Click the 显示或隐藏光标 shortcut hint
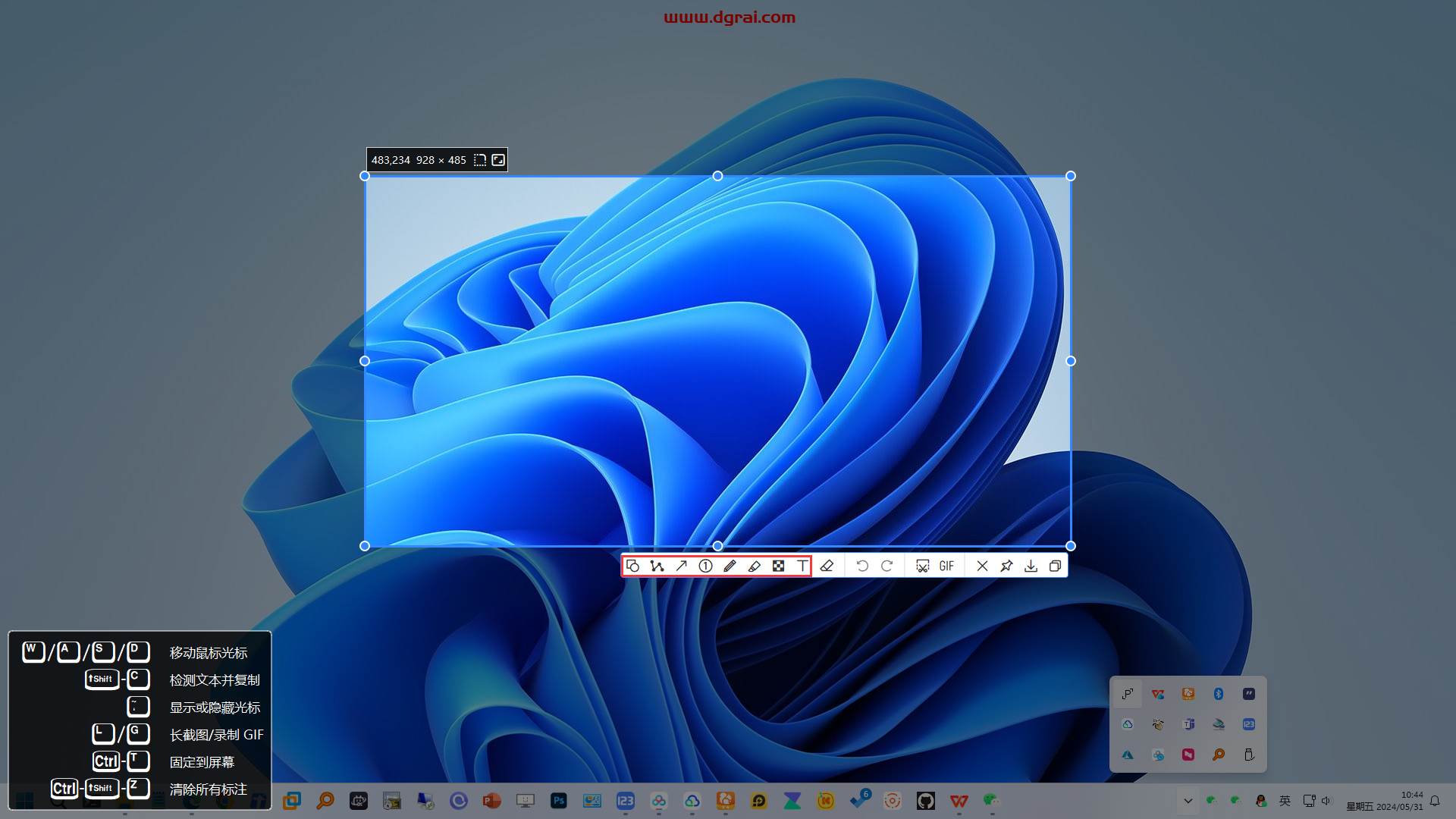Viewport: 1456px width, 819px height. pos(215,708)
